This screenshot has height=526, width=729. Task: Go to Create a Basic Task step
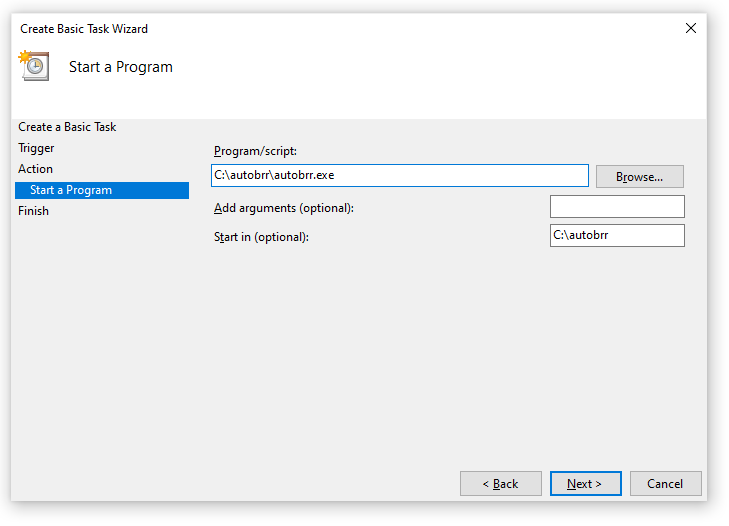point(67,127)
